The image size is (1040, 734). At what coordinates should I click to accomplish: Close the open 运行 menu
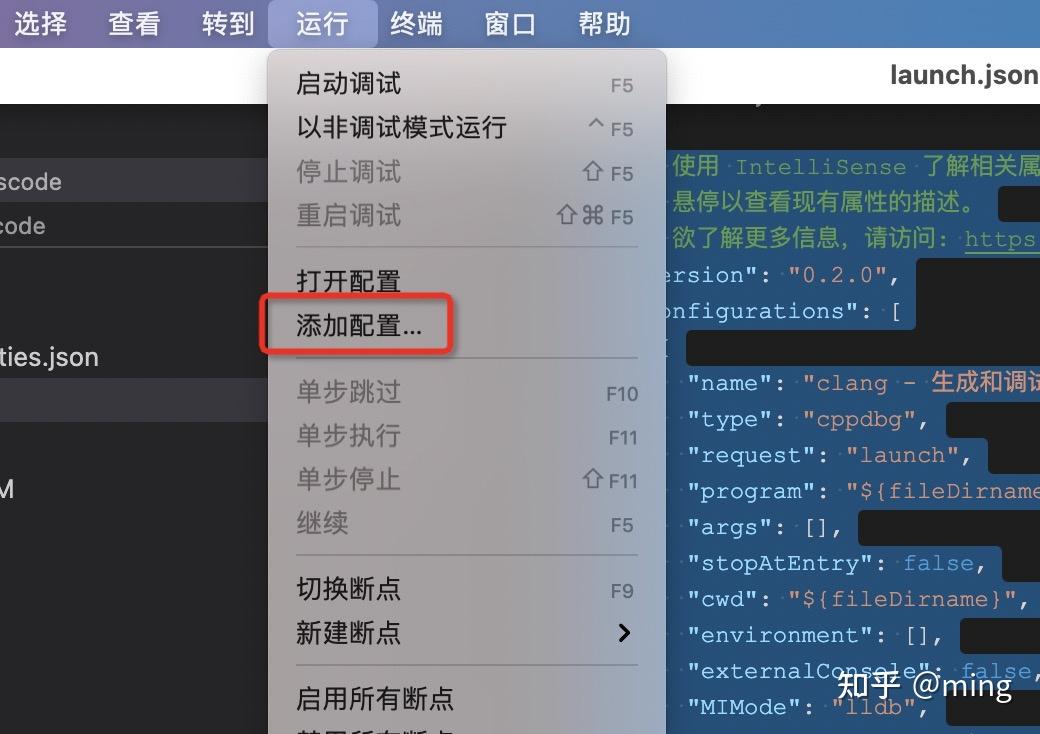(322, 24)
